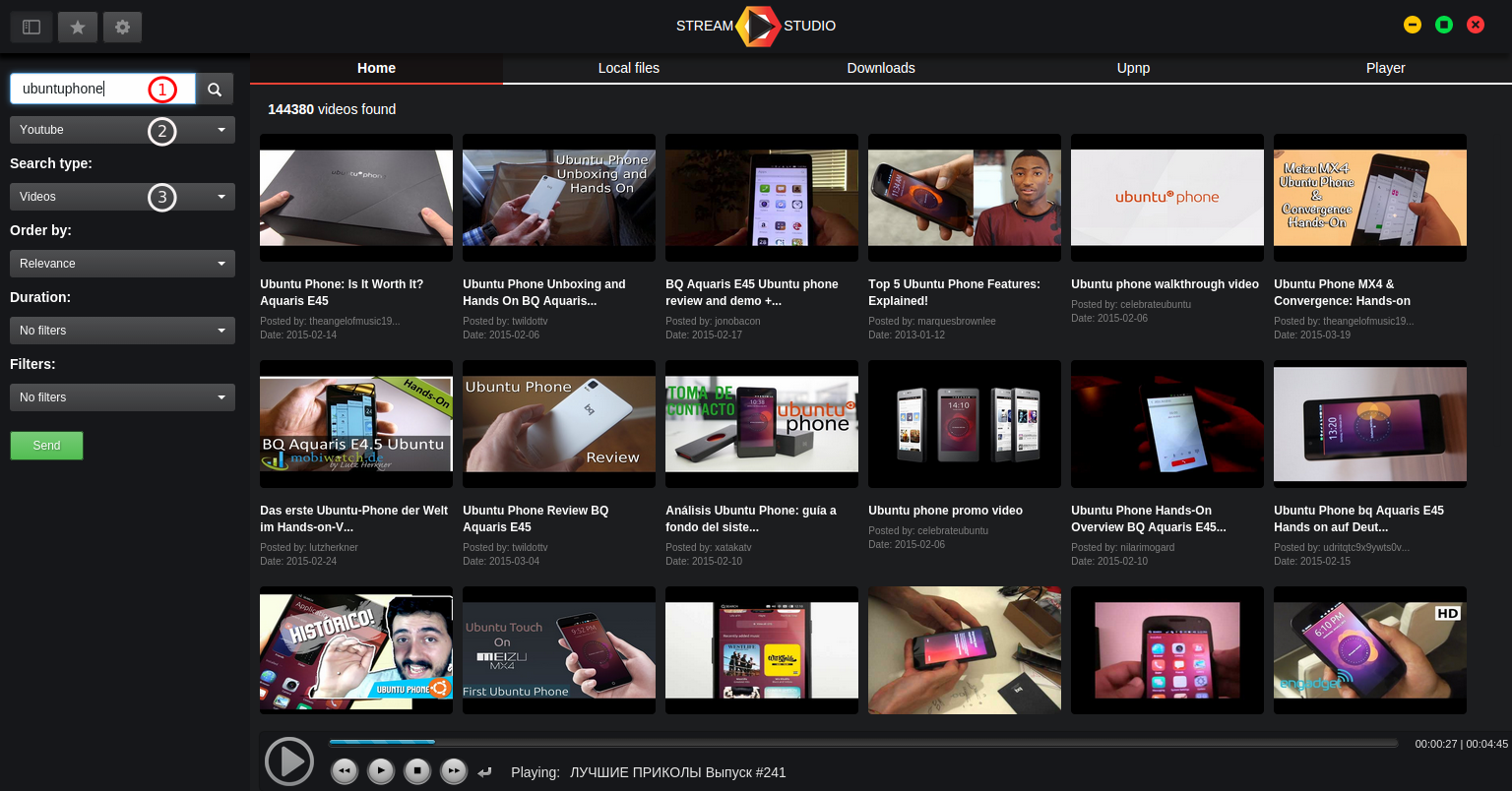Open Ubuntu Phone bq Aquaris E45 Hands on auf Deut thumbnail
Image resolution: width=1512 pixels, height=791 pixels.
pyautogui.click(x=1370, y=424)
